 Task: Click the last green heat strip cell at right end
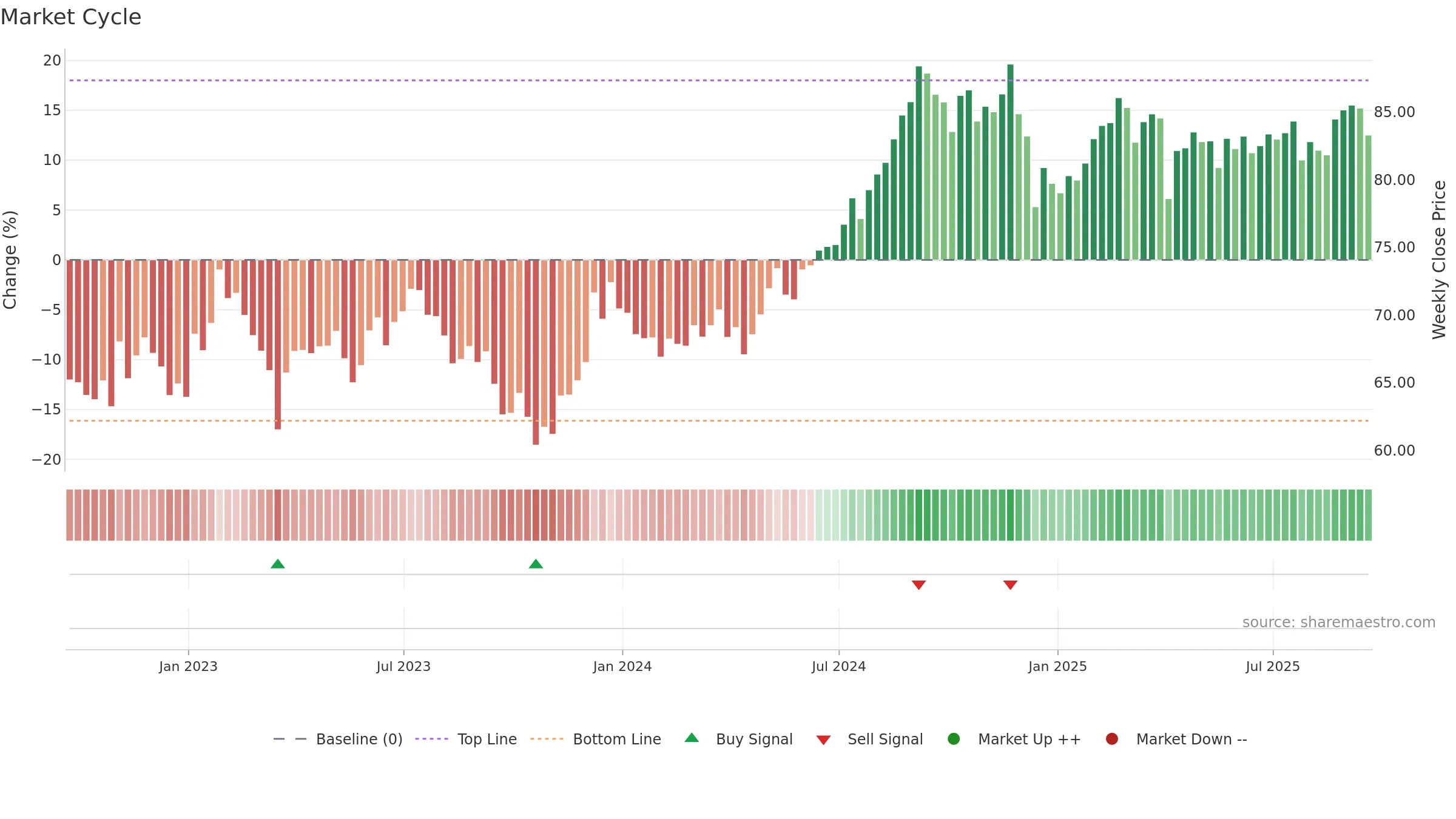[1368, 515]
